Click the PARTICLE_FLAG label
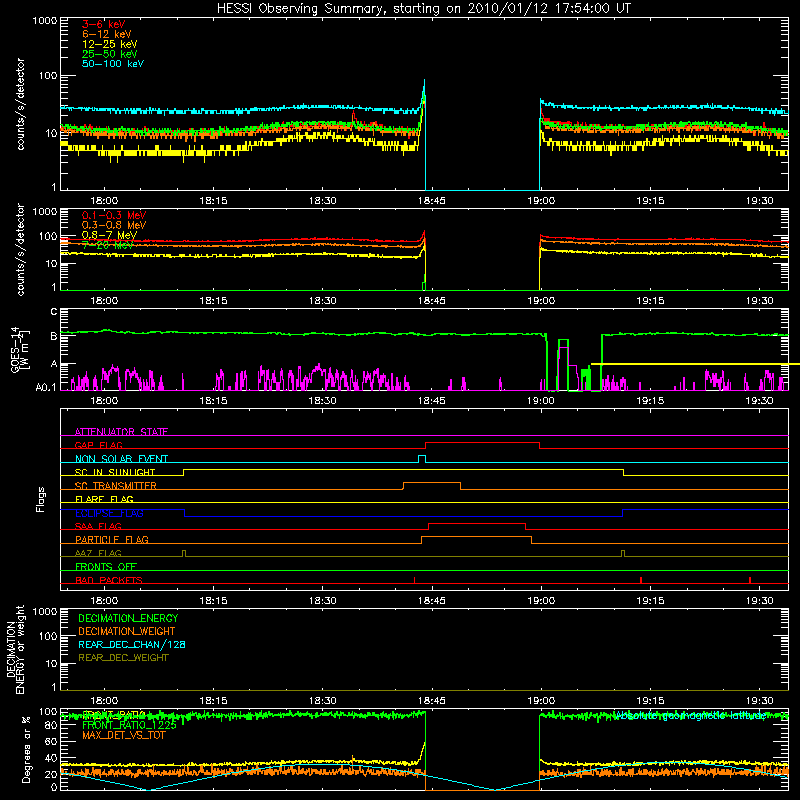The image size is (800, 800). coord(112,539)
